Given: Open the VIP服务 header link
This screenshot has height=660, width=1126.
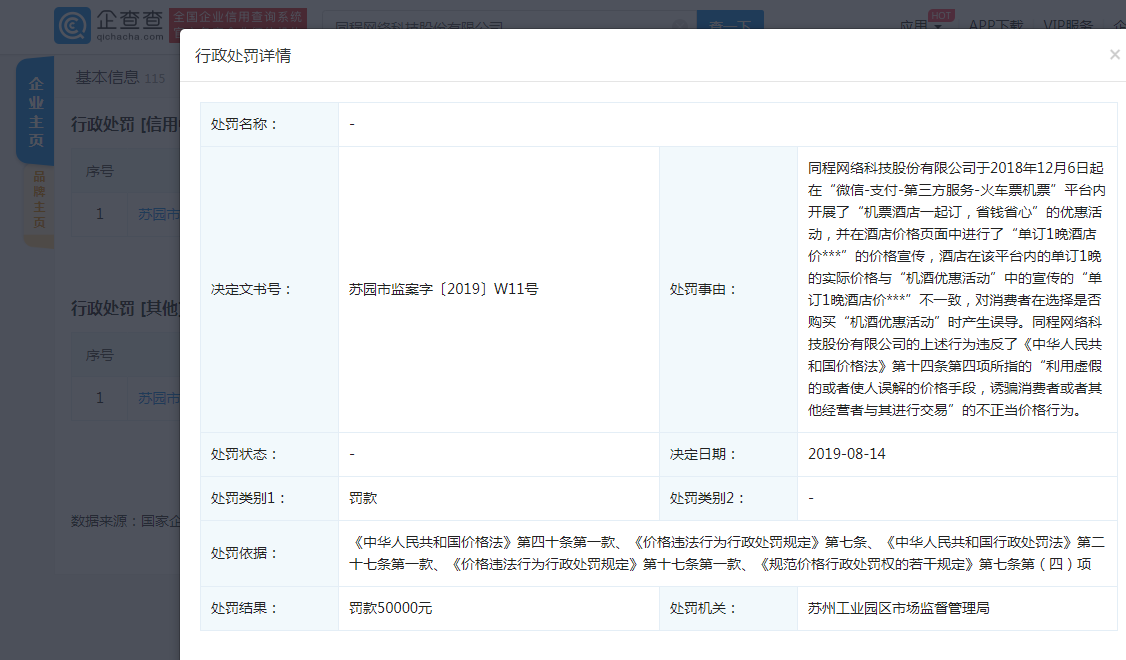Looking at the screenshot, I should point(1068,25).
